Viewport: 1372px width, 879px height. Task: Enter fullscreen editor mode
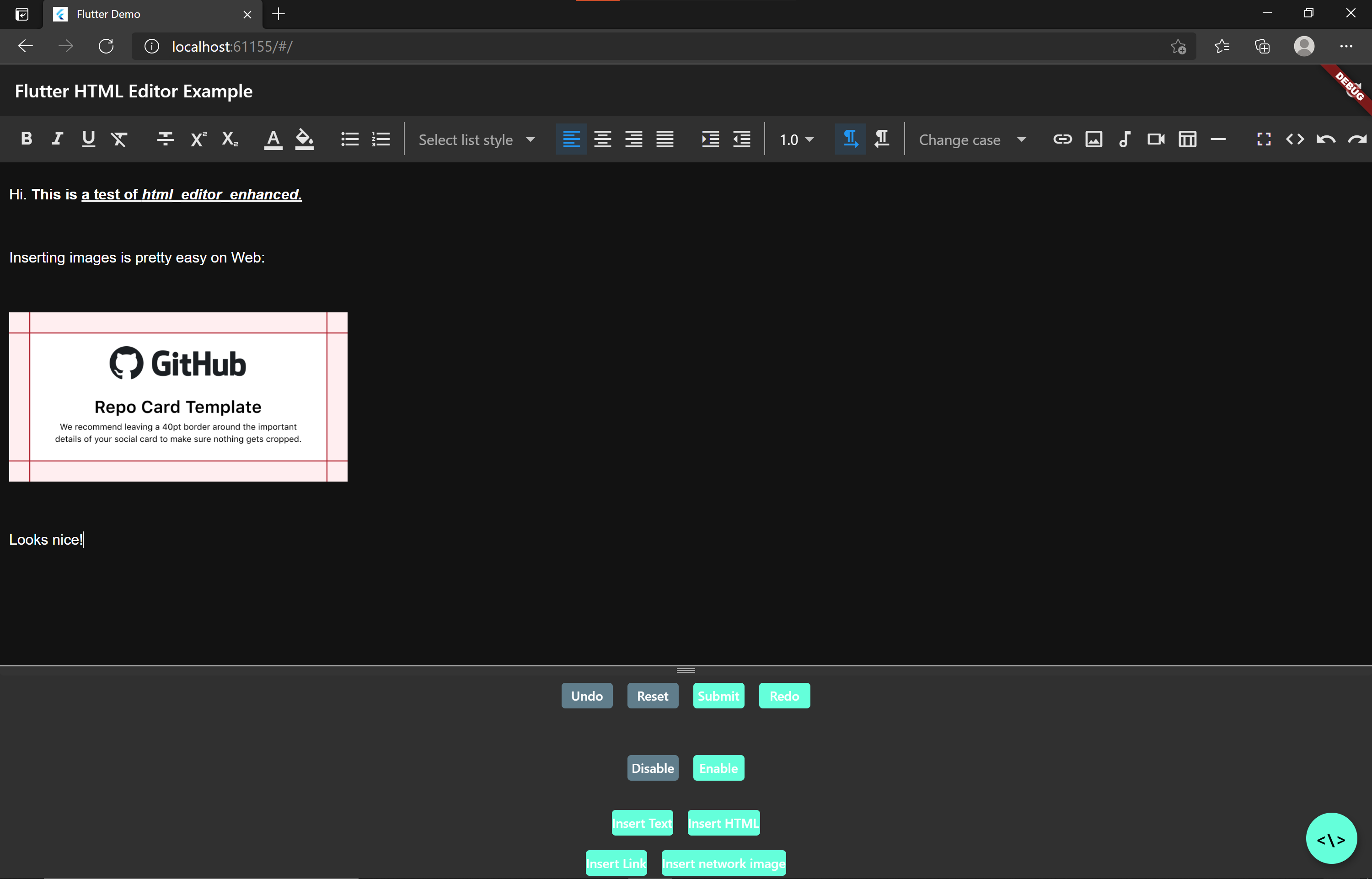pyautogui.click(x=1264, y=139)
